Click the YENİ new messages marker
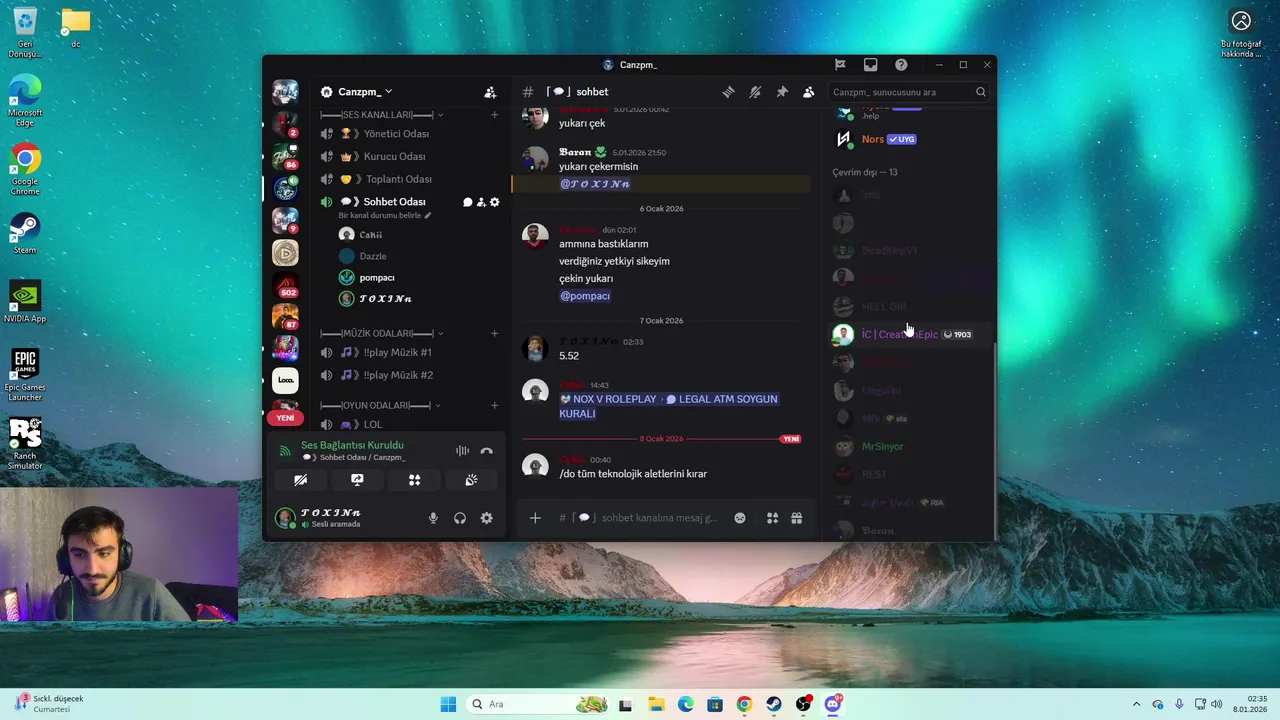The width and height of the screenshot is (1280, 720). click(791, 439)
